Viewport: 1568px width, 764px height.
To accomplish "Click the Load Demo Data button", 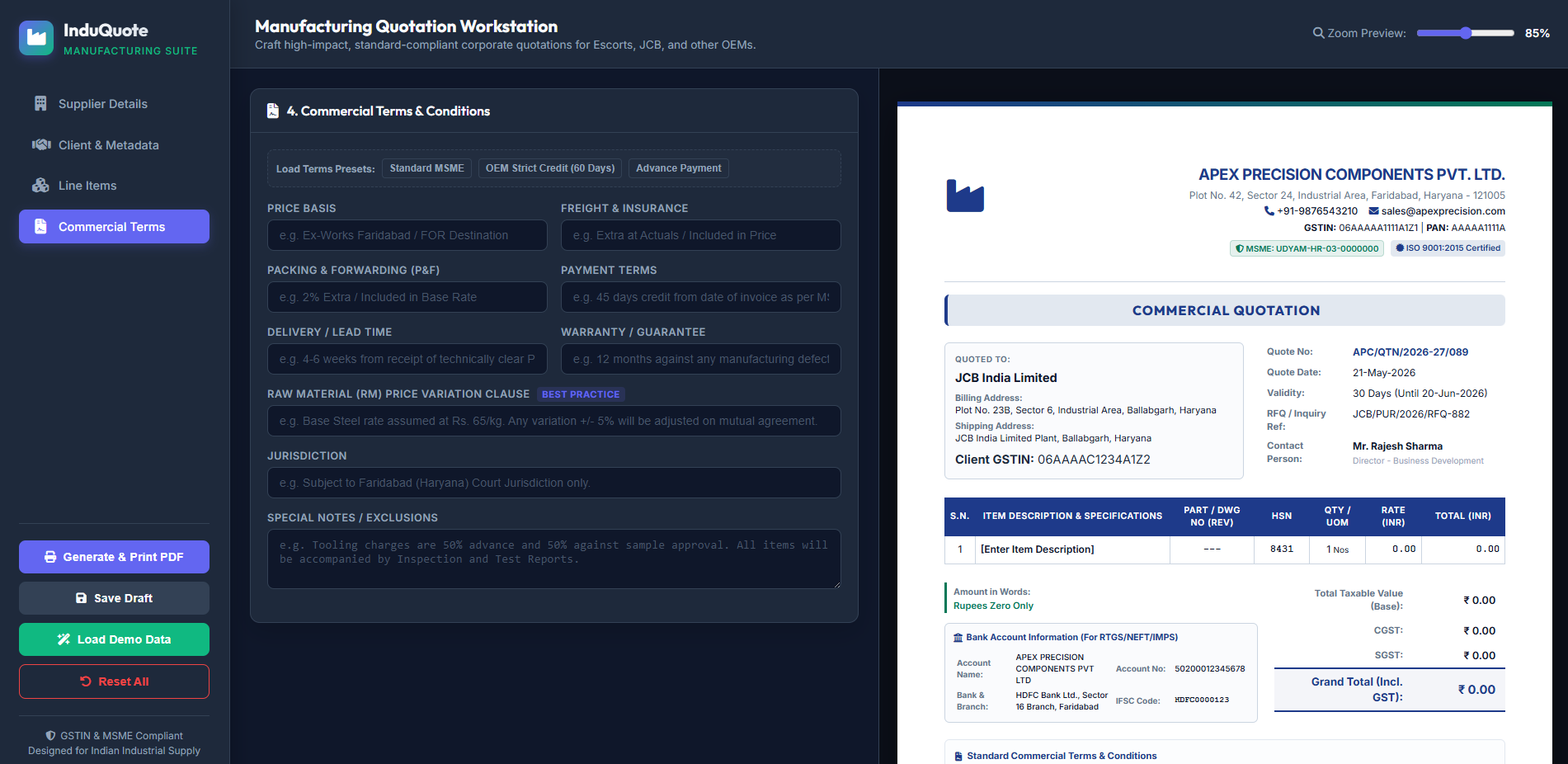I will tap(114, 639).
